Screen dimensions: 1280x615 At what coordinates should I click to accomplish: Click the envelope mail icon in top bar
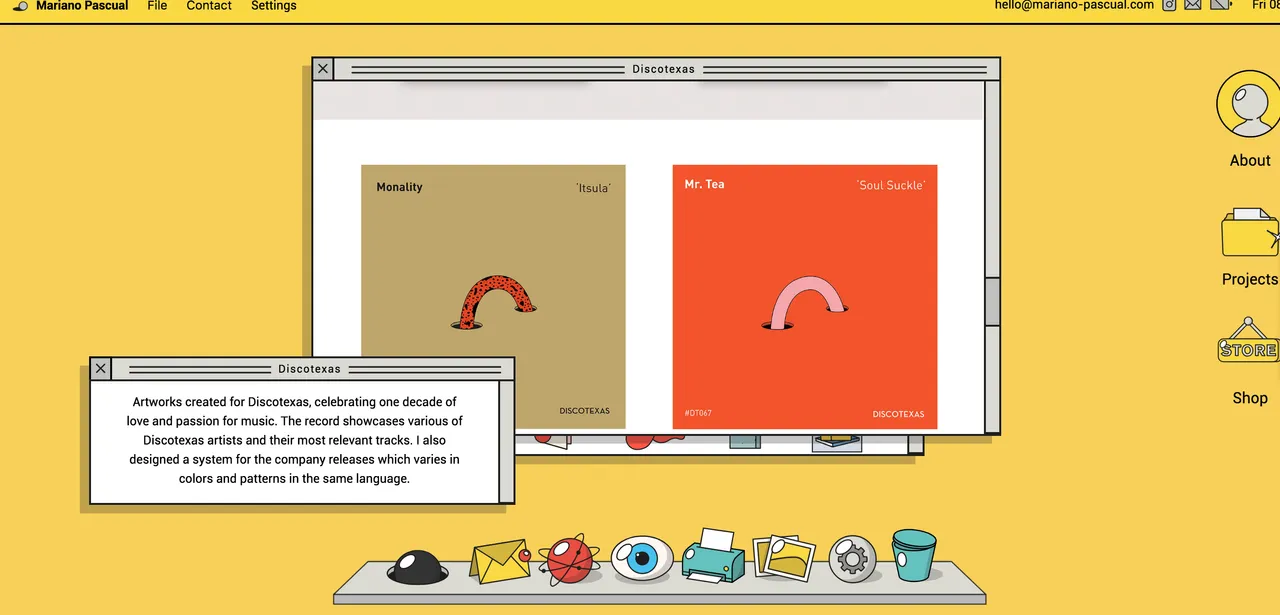[1193, 5]
